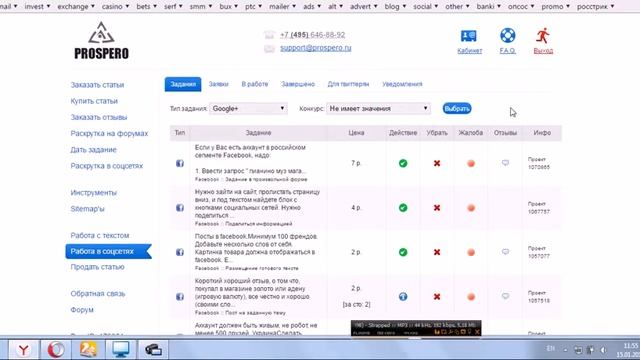Remove the 7 р. task with red cross
Screen dimensions: 640x360
pyautogui.click(x=437, y=163)
